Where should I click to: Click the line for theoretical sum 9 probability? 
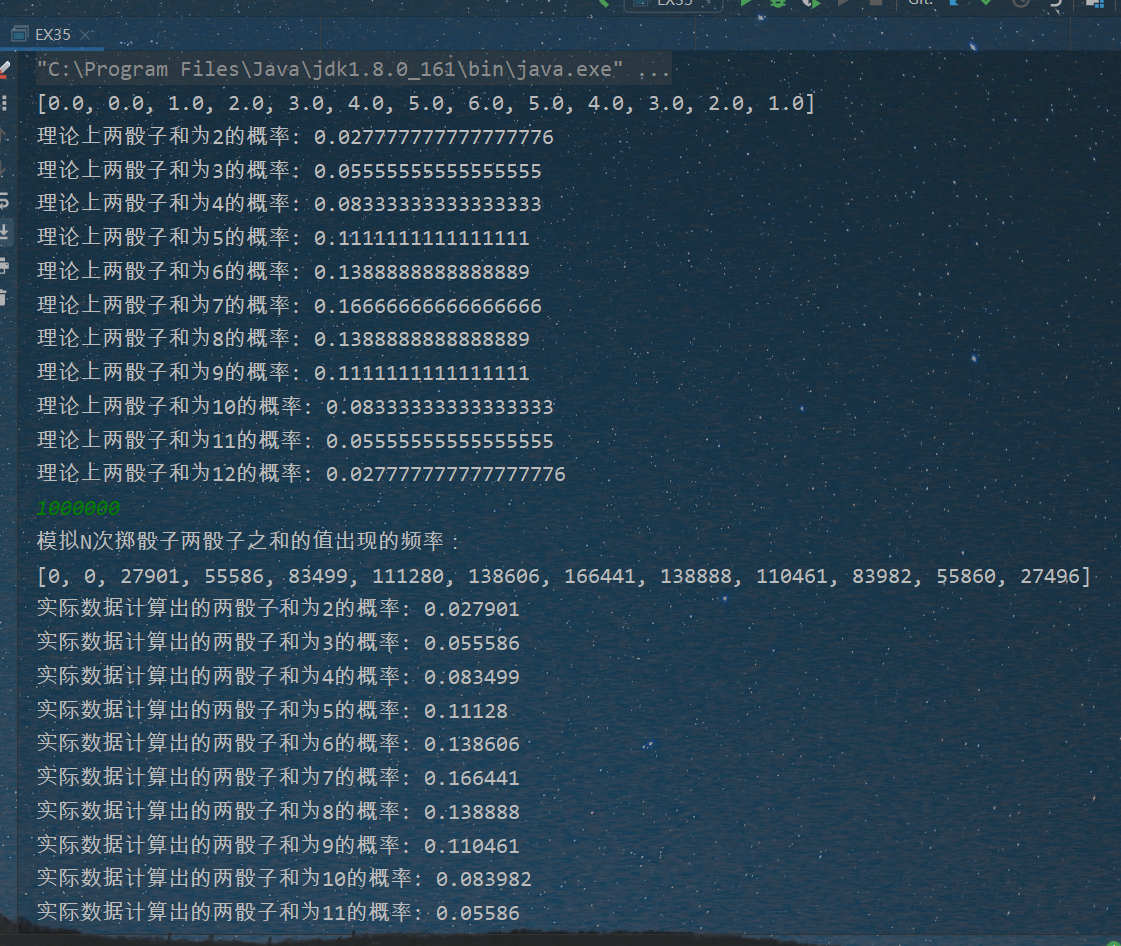283,373
